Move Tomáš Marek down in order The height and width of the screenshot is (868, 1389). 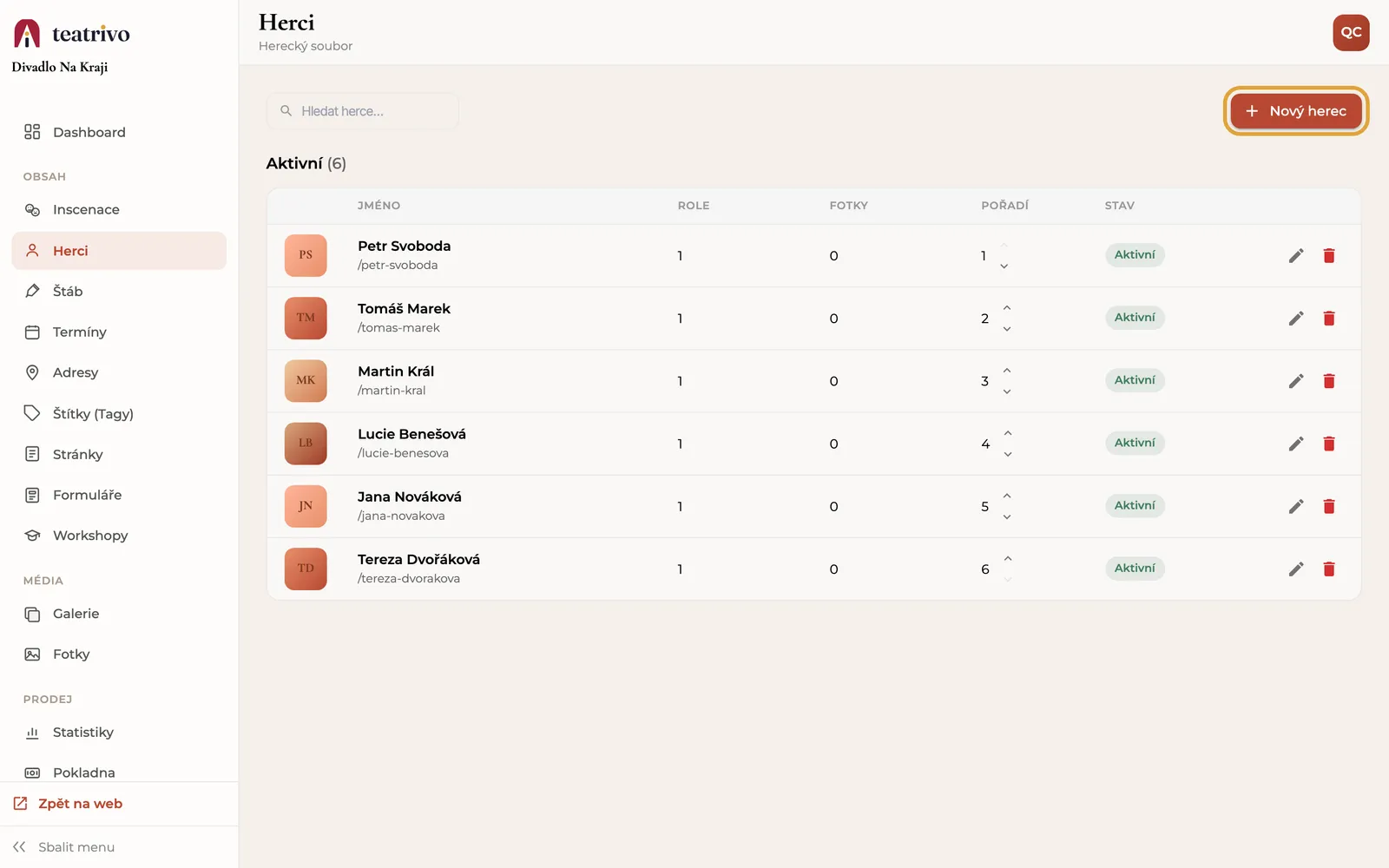pos(1007,329)
